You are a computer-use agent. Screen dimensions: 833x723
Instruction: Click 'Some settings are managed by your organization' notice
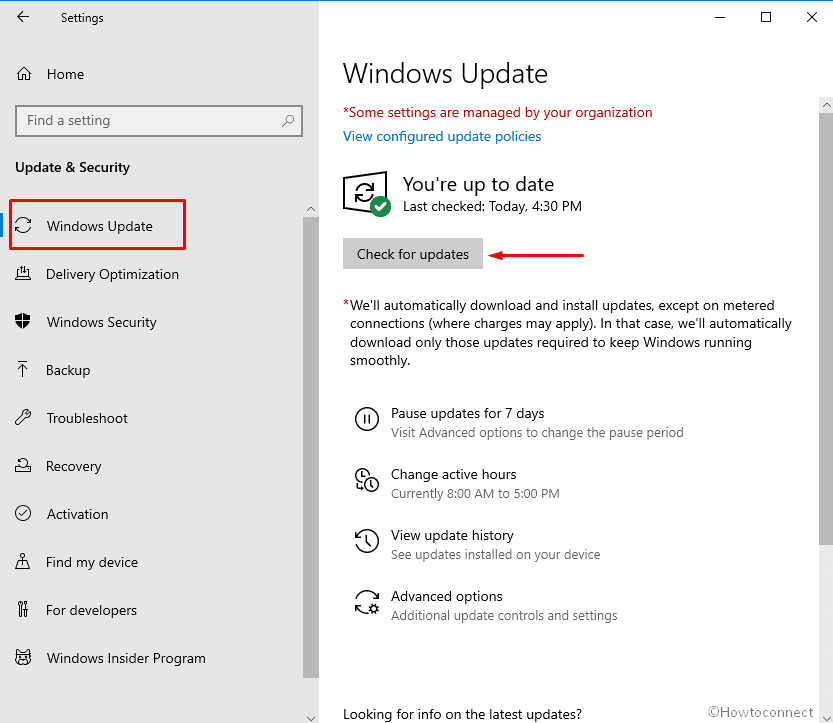498,113
